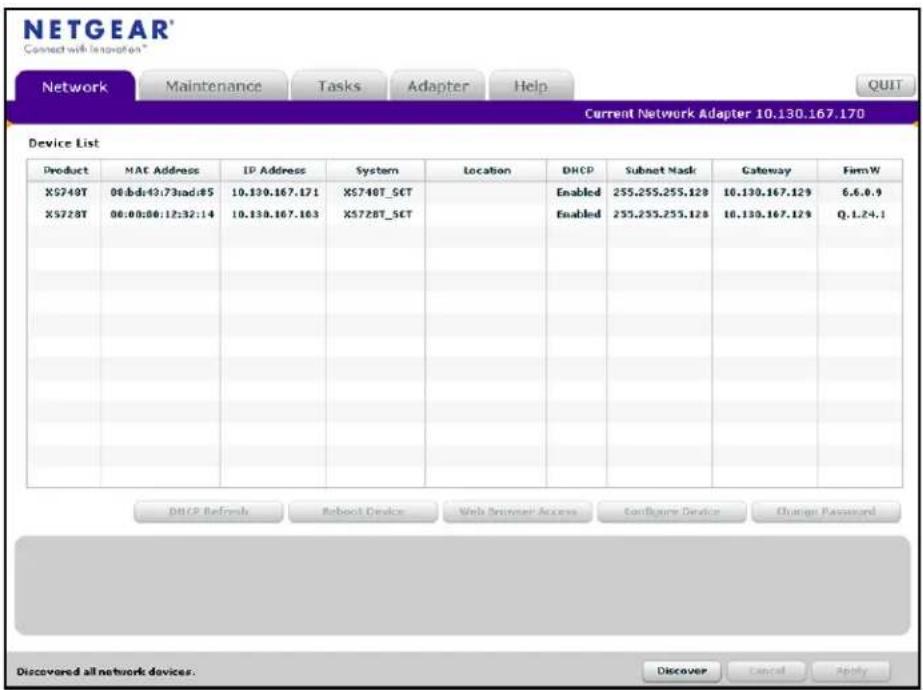Click the Change Password button
Viewport: 923px width, 690px height.
coord(826,512)
